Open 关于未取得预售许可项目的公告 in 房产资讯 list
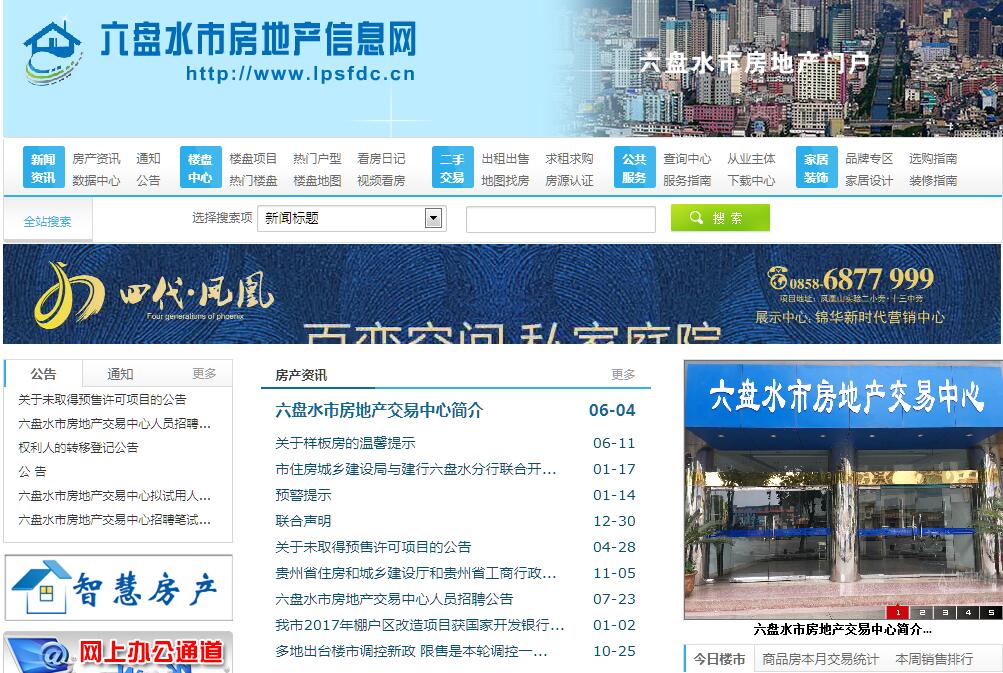Viewport: 1003px width, 673px height. (373, 547)
